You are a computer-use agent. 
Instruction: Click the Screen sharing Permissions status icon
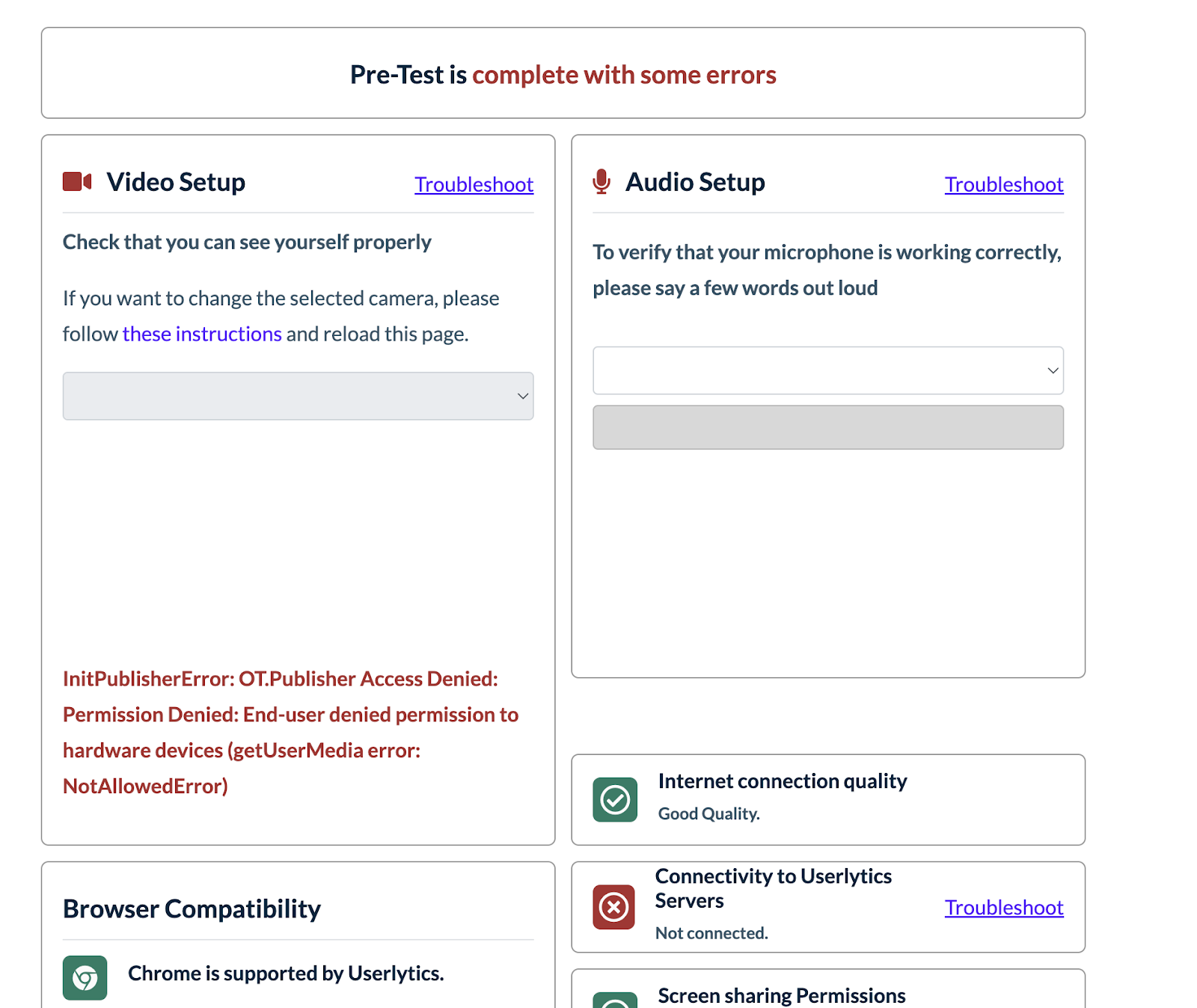coord(613,1003)
